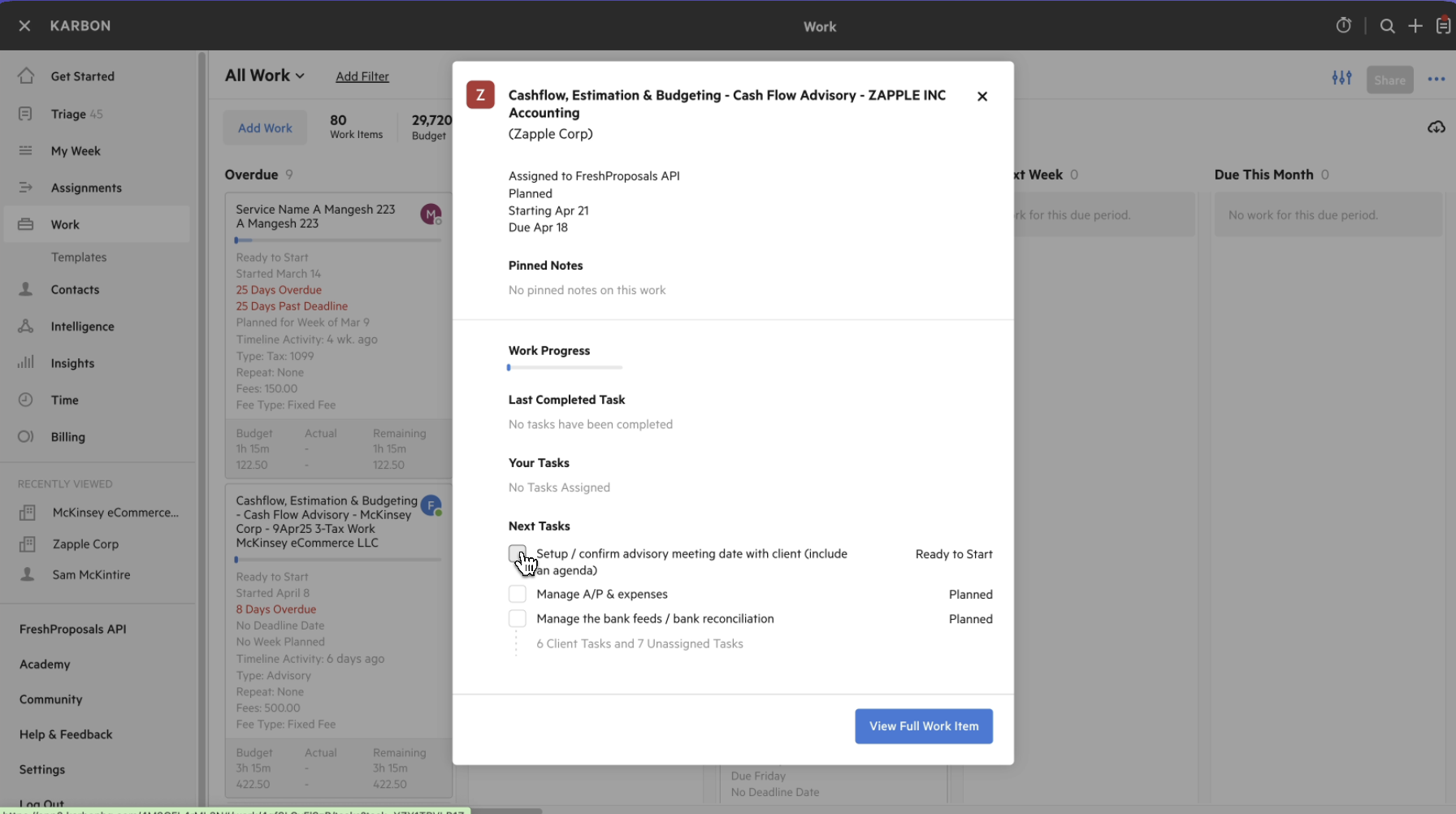Click the 'Overdue' column heading
1456x814 pixels.
tap(251, 175)
